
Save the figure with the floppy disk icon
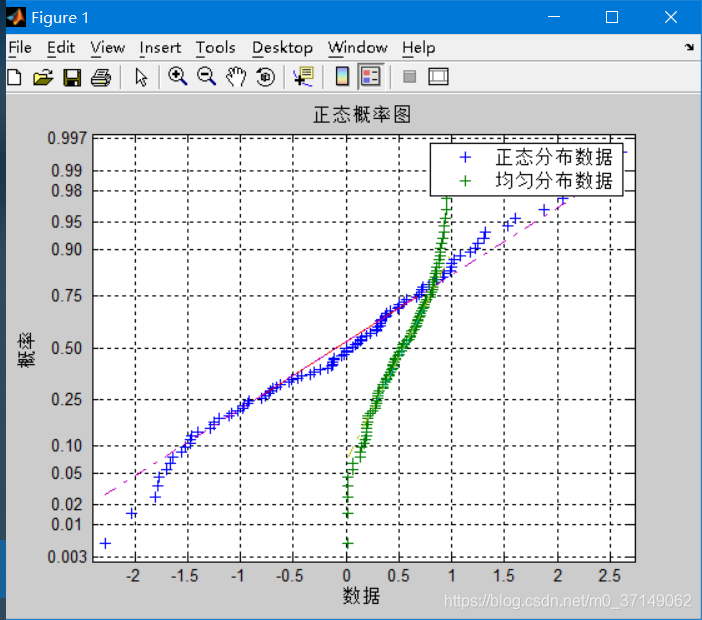point(72,77)
